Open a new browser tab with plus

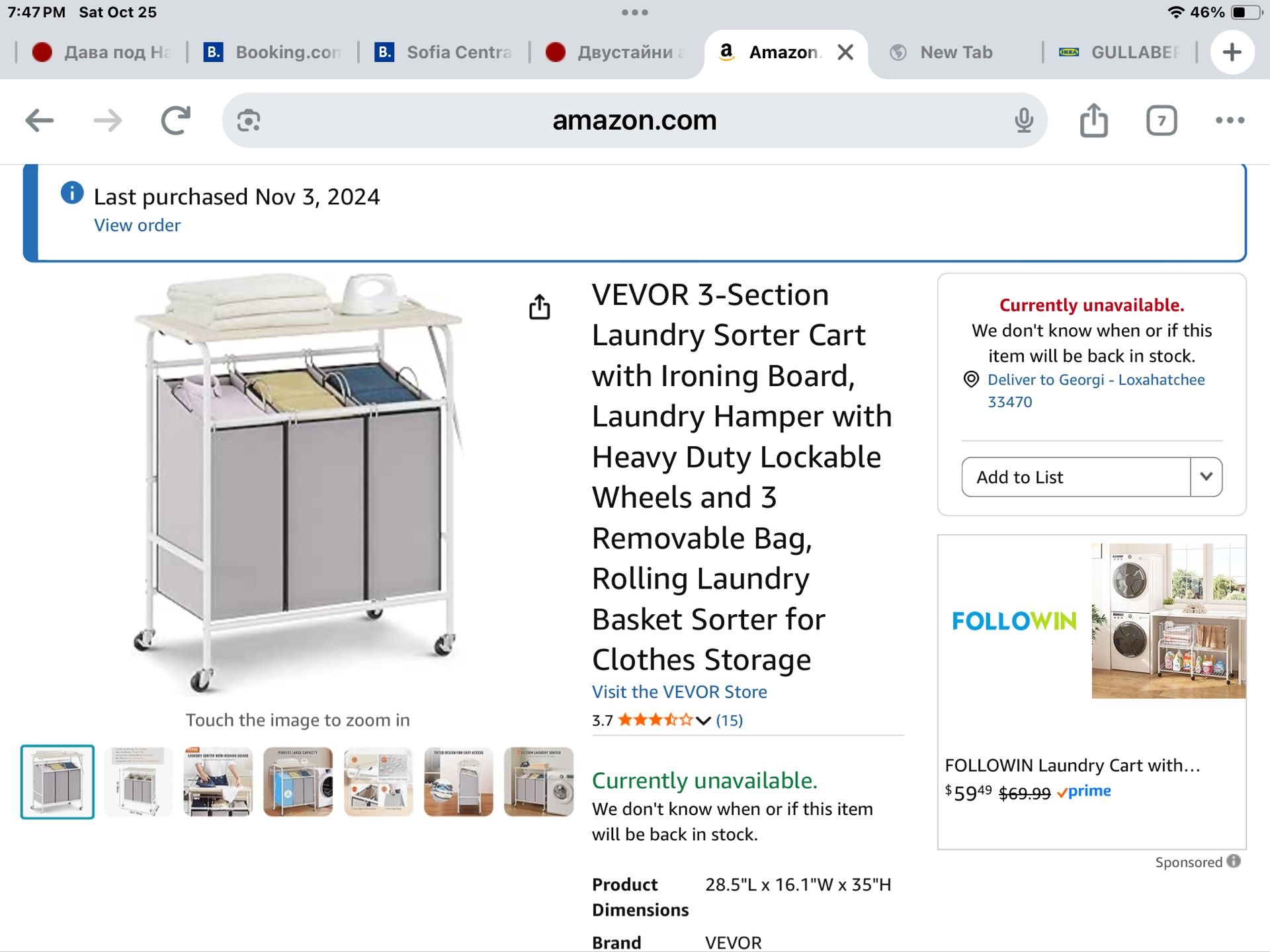coord(1232,52)
